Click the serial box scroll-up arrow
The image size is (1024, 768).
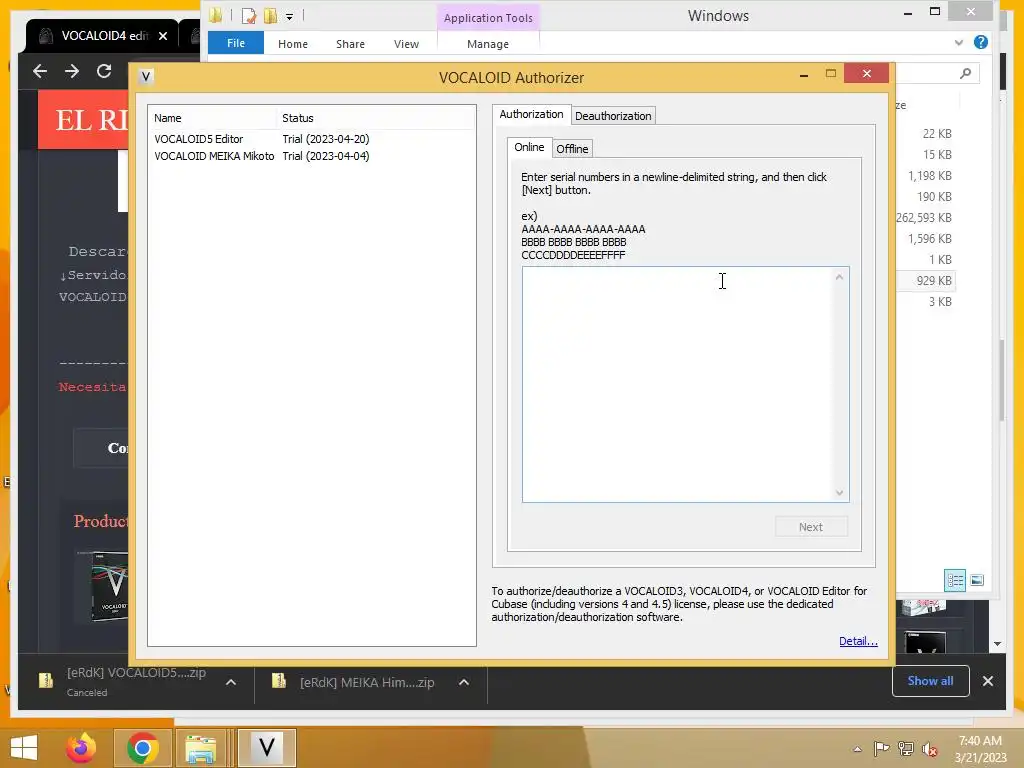coord(839,277)
